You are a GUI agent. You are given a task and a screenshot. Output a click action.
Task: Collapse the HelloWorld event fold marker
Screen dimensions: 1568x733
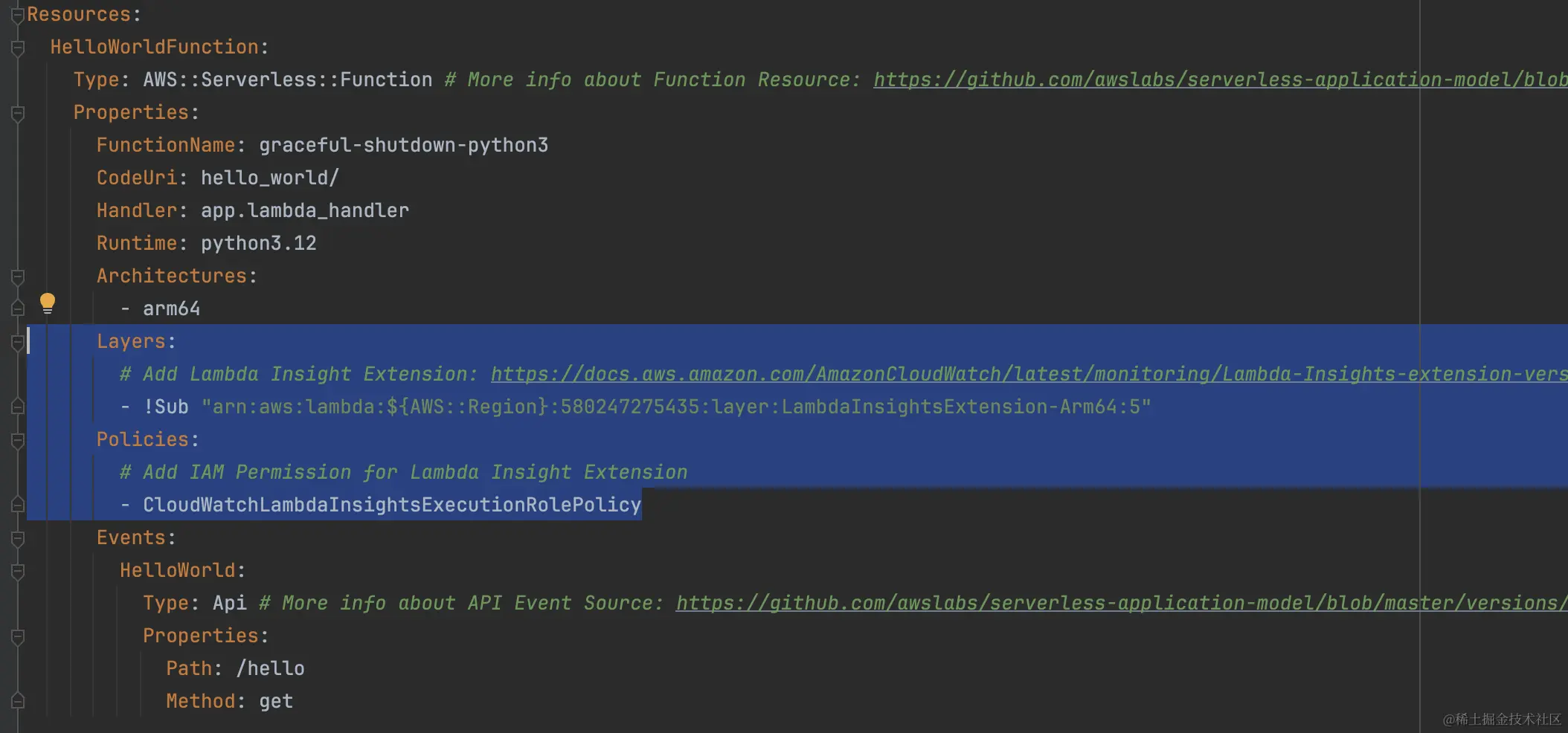[x=18, y=571]
